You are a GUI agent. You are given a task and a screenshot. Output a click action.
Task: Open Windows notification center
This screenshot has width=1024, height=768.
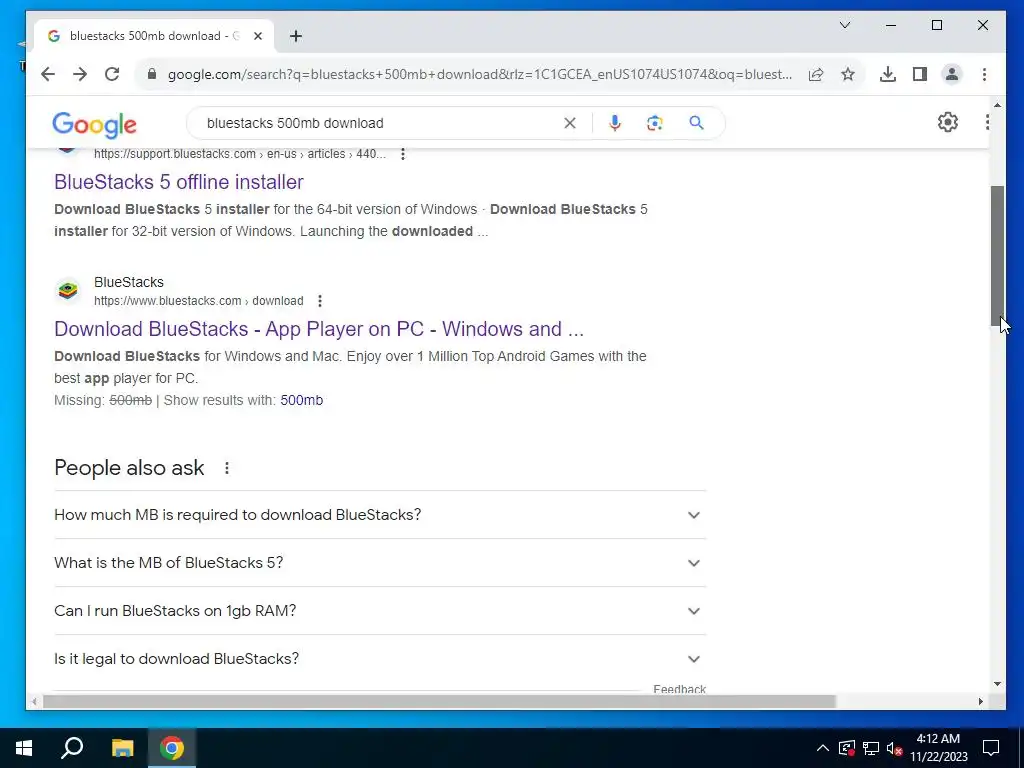point(991,748)
